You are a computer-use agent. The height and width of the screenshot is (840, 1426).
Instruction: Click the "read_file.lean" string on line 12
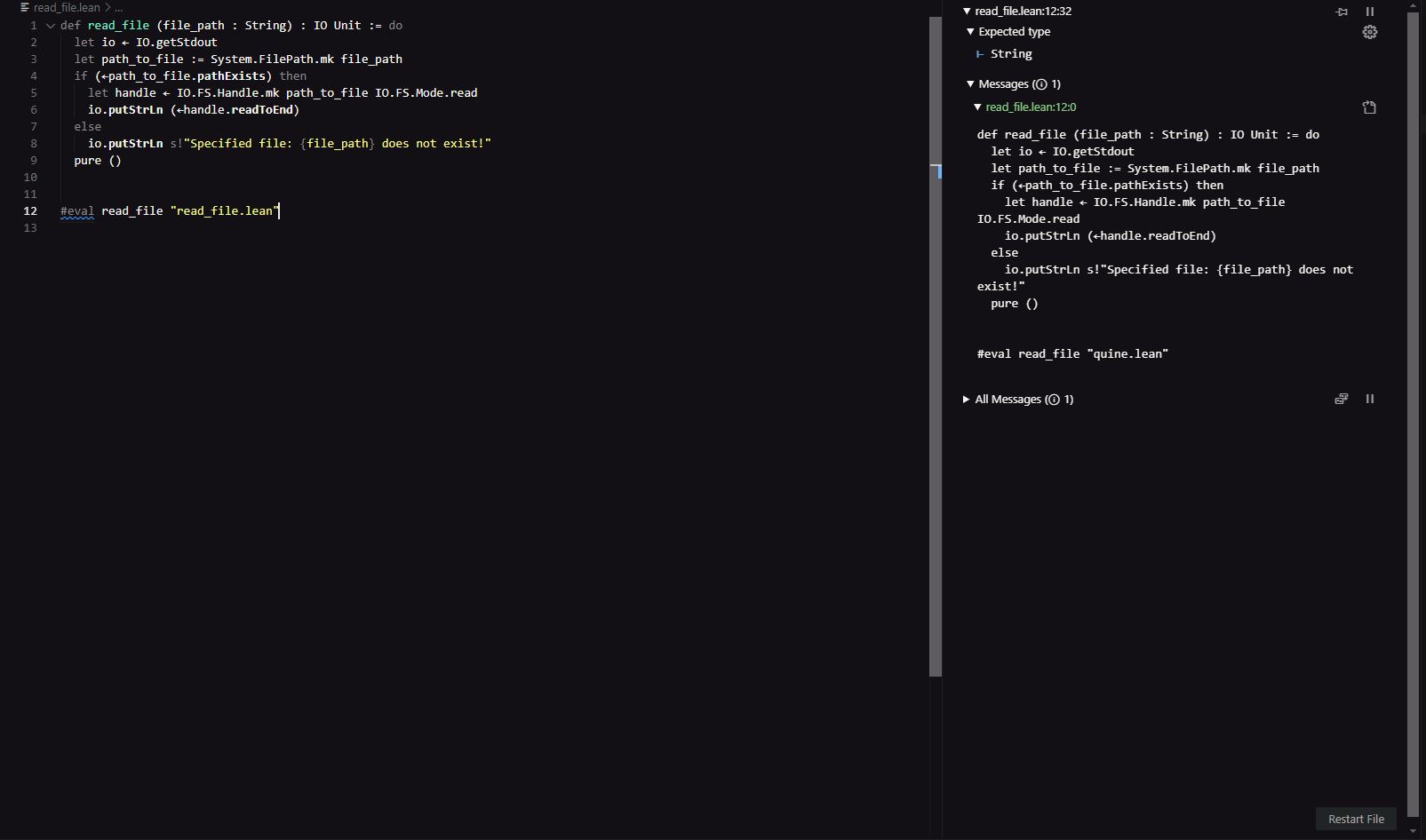click(x=225, y=211)
